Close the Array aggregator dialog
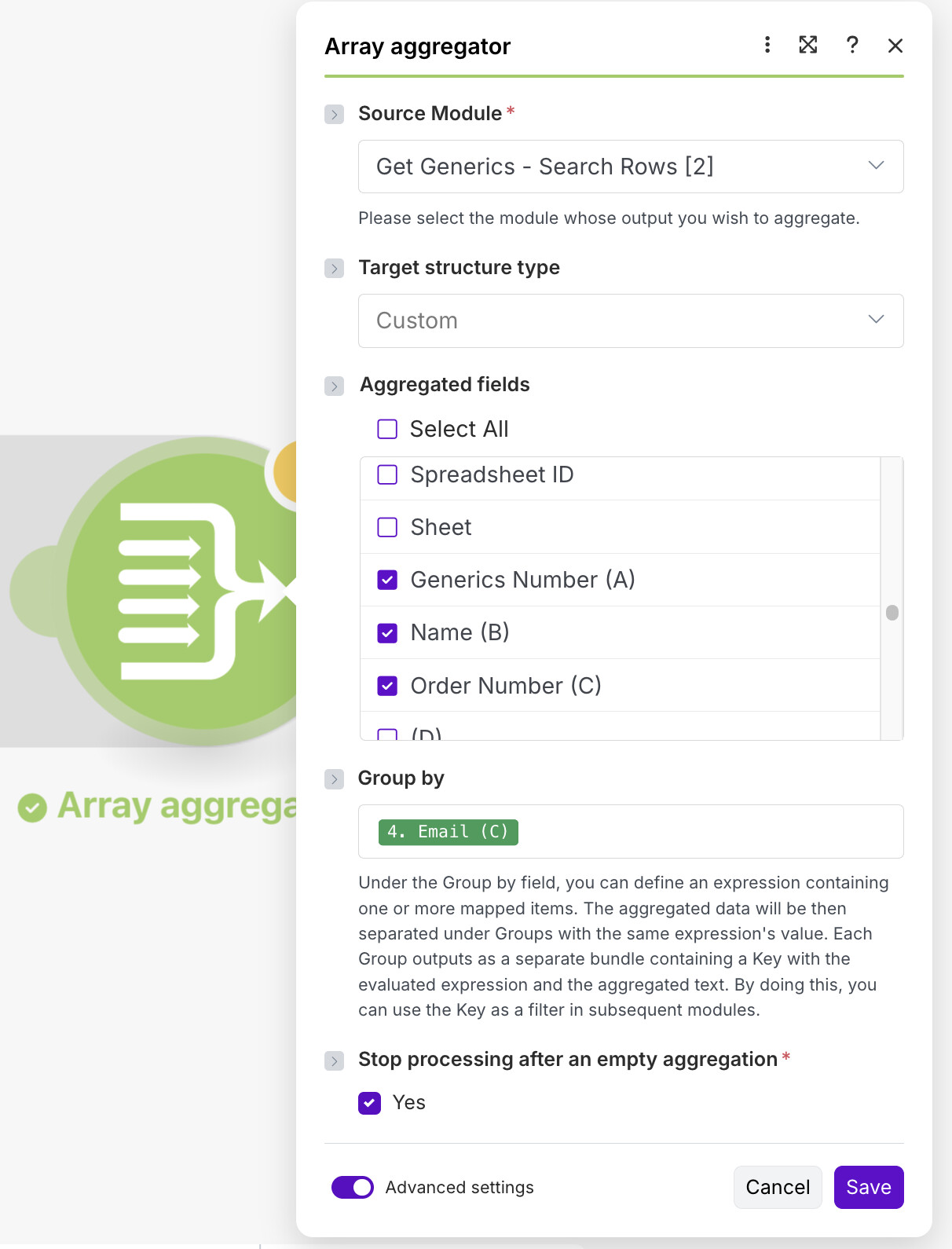 coord(895,46)
